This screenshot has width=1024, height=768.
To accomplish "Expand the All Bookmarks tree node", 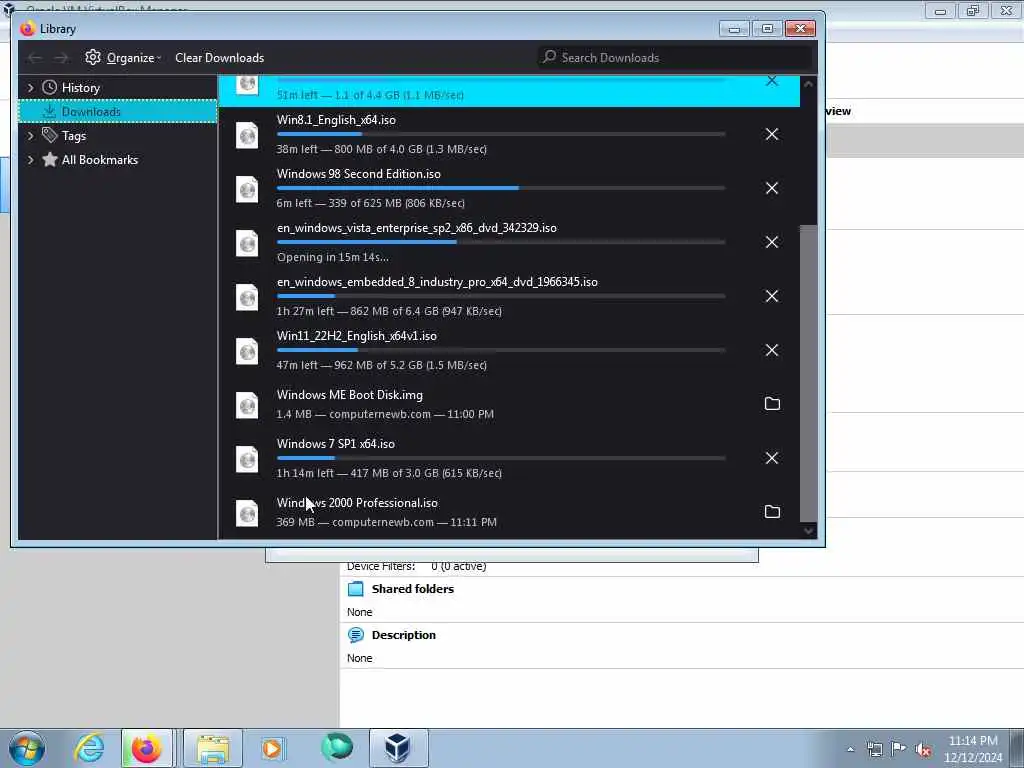I will point(30,160).
